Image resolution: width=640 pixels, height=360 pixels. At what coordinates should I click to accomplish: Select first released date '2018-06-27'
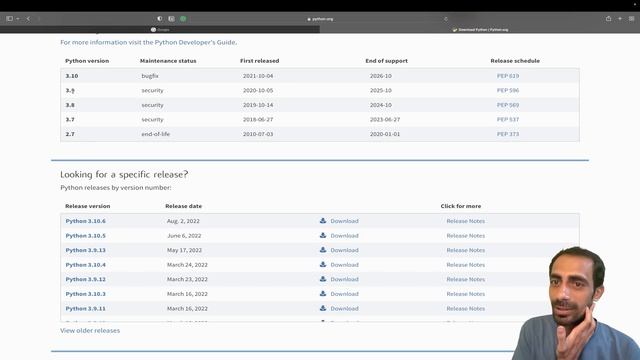click(258, 120)
